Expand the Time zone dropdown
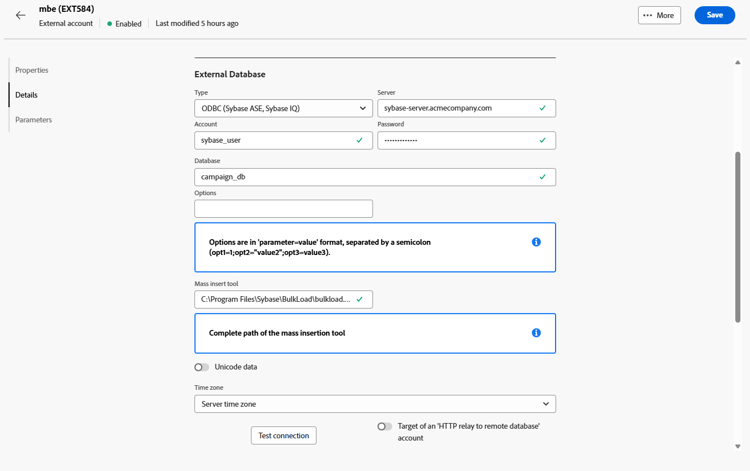750x471 pixels. pos(375,404)
